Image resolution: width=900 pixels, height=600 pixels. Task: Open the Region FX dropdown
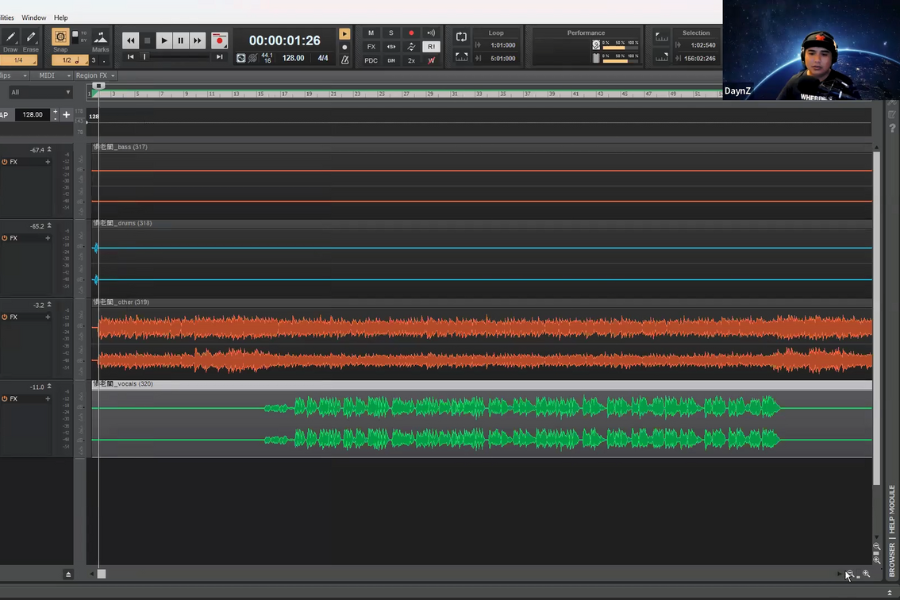point(95,76)
